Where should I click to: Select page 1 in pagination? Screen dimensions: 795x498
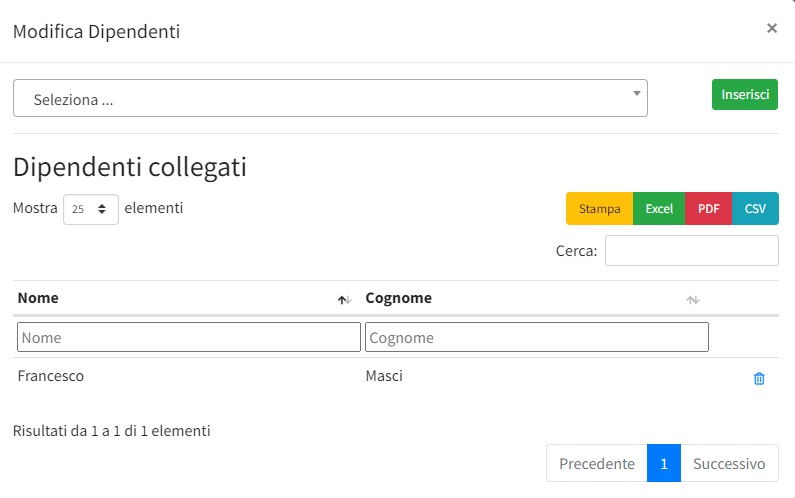664,464
